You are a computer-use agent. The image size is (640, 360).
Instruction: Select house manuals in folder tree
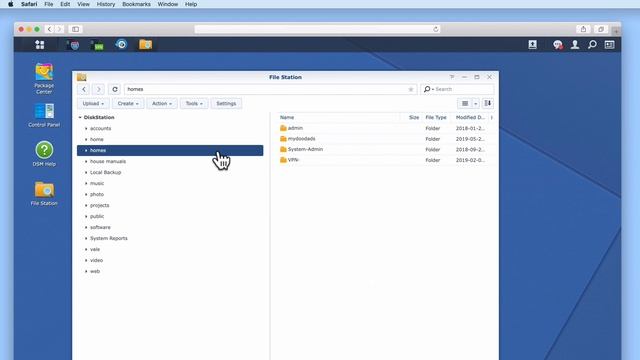(x=108, y=162)
